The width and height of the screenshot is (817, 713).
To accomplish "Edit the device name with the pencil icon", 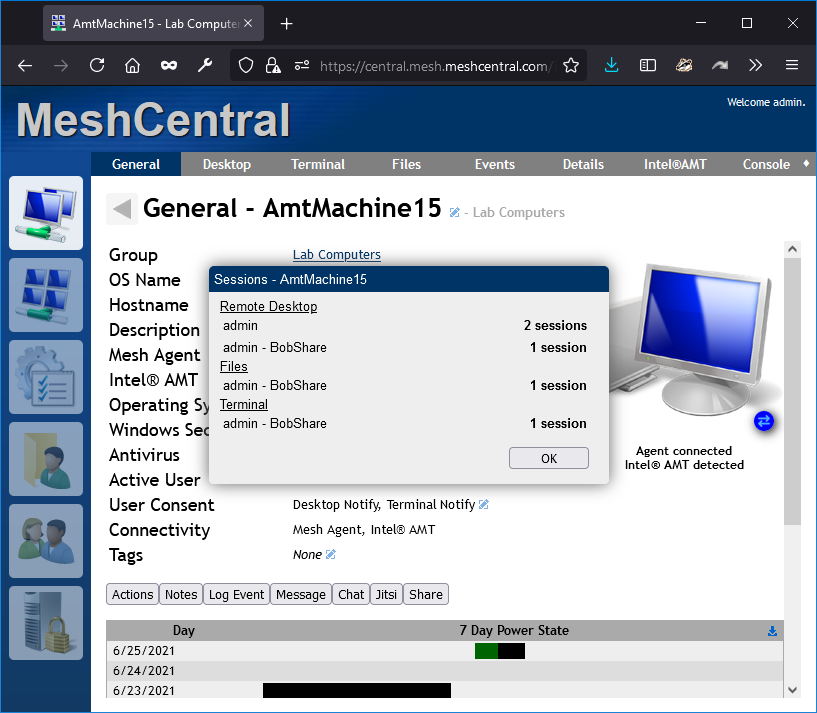I will click(x=453, y=212).
